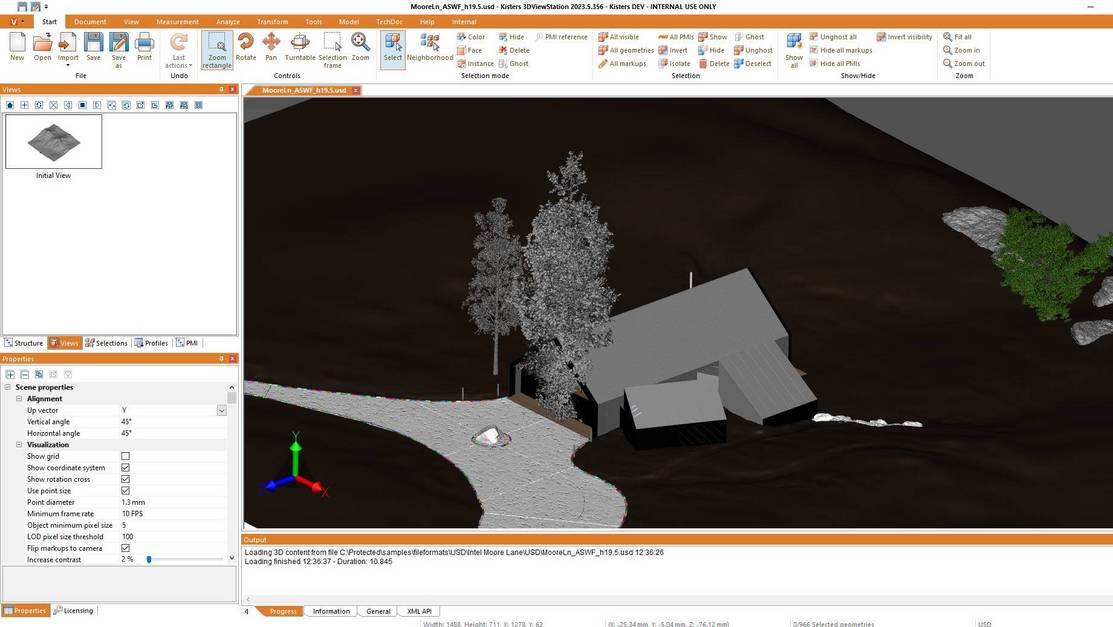
Task: Click PMI reference option
Action: coord(561,37)
